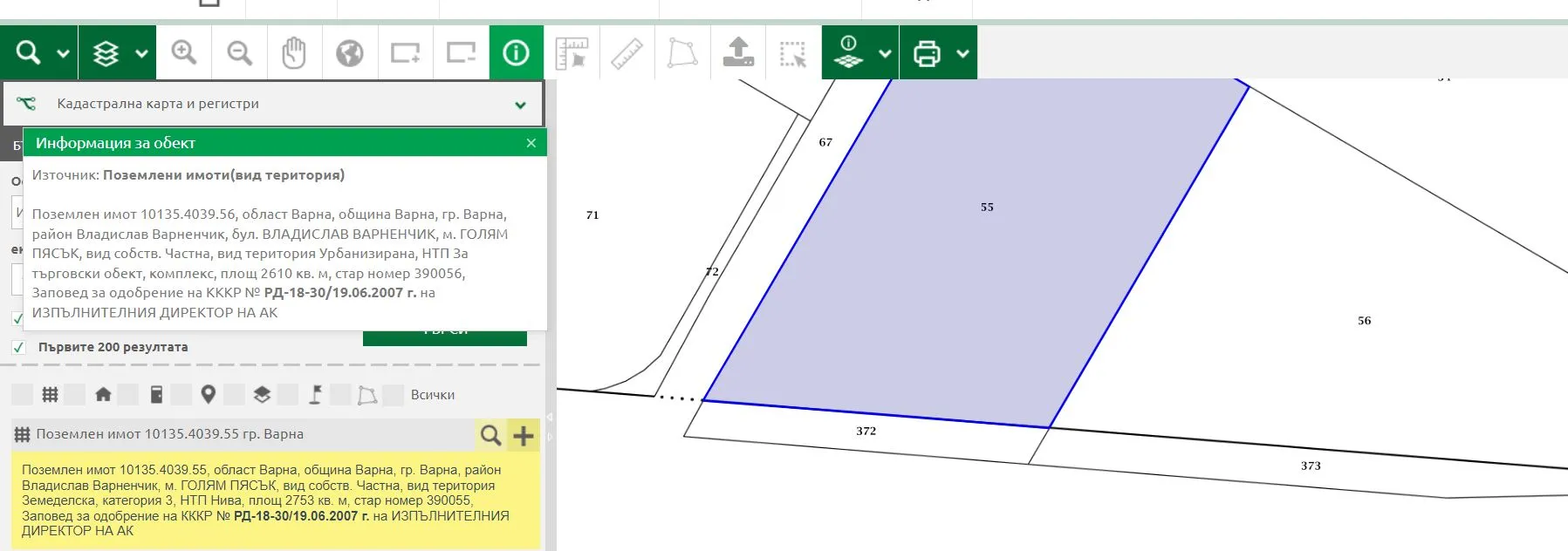Toggle the 'Първите 200 резултата' checkbox
The height and width of the screenshot is (551, 1568).
(x=18, y=347)
